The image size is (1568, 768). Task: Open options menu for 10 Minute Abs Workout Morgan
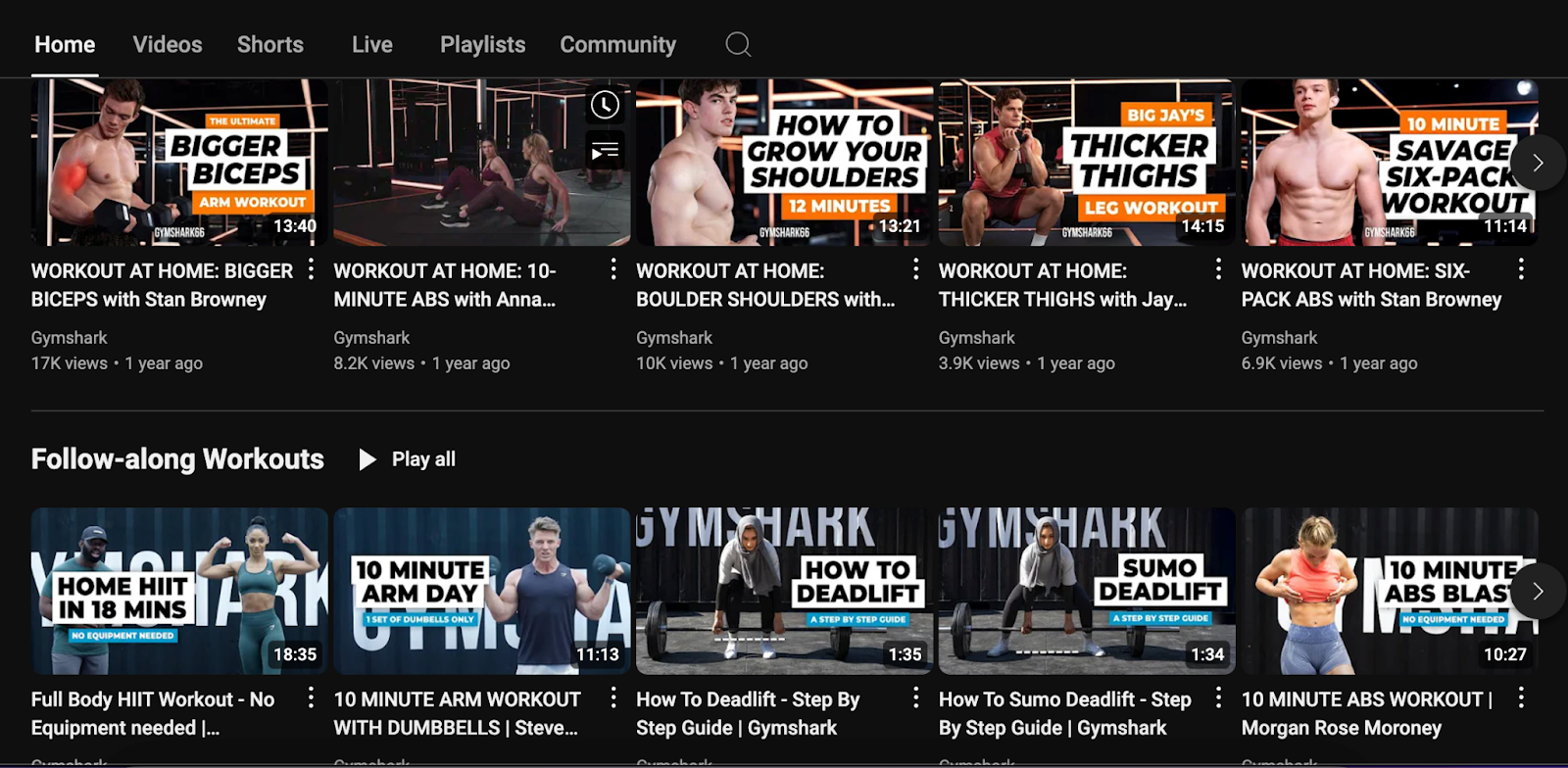click(1521, 697)
